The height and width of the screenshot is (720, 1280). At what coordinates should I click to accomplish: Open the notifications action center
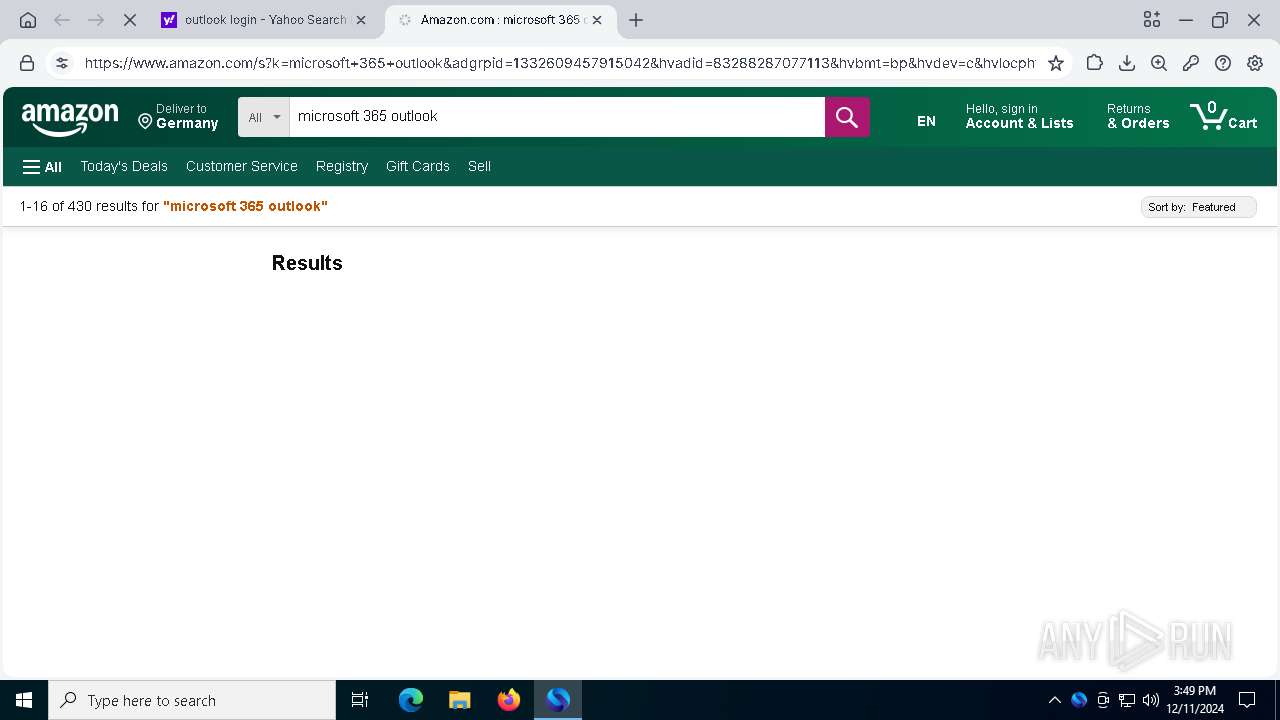coord(1247,700)
